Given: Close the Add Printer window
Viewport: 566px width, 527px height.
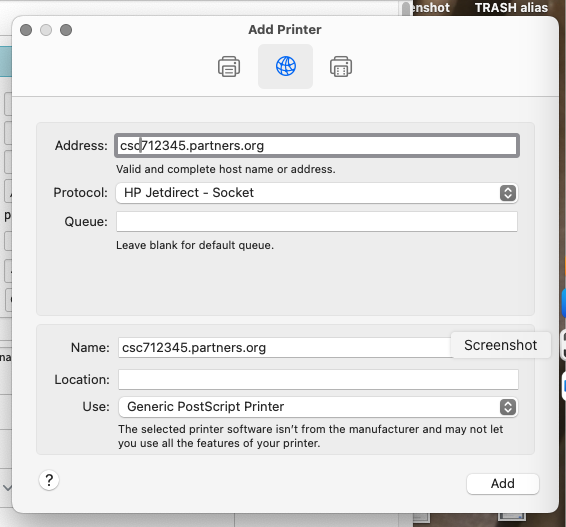Looking at the screenshot, I should pos(26,30).
